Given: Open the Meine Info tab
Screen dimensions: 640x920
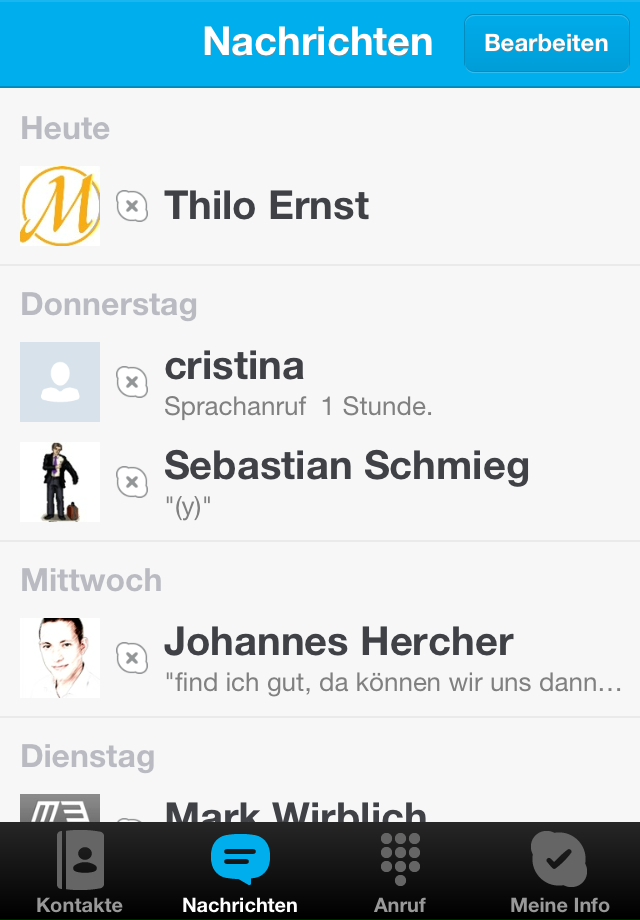Looking at the screenshot, I should (x=559, y=860).
